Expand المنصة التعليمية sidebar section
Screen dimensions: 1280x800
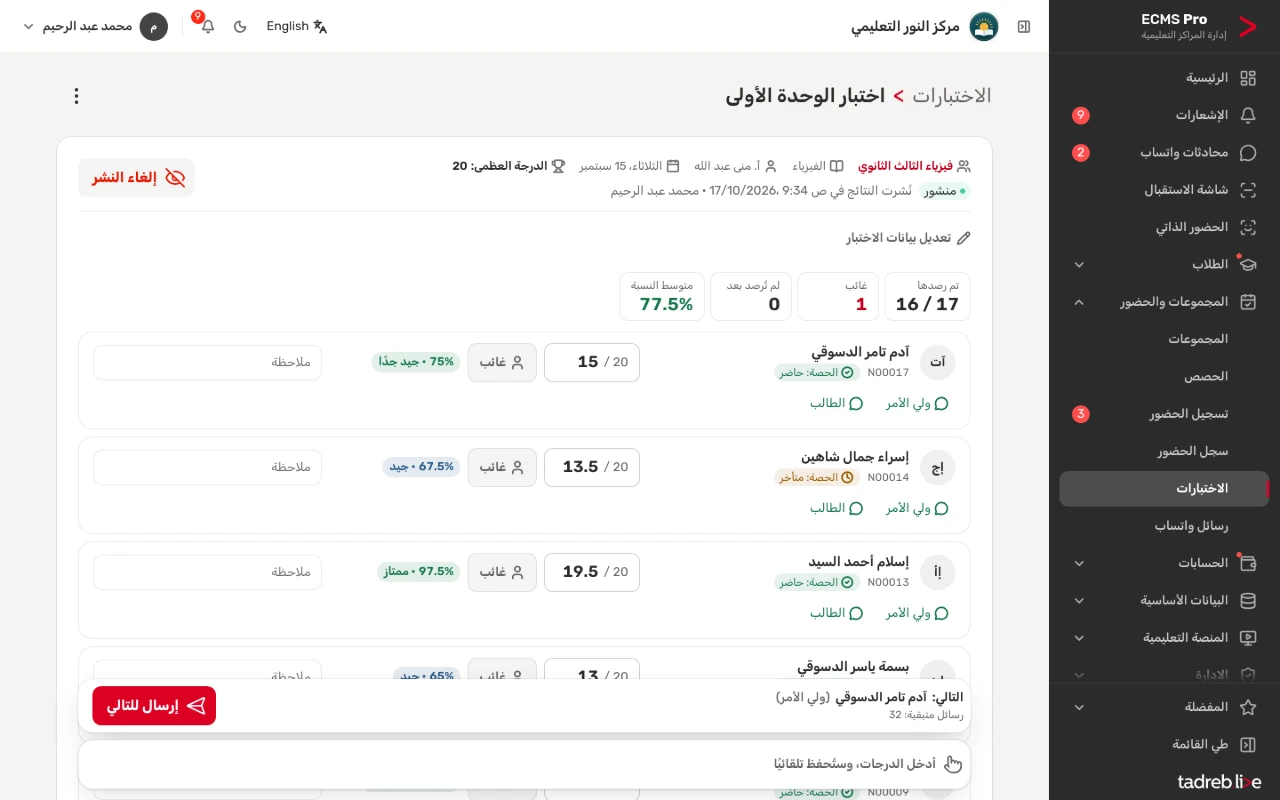click(1164, 638)
